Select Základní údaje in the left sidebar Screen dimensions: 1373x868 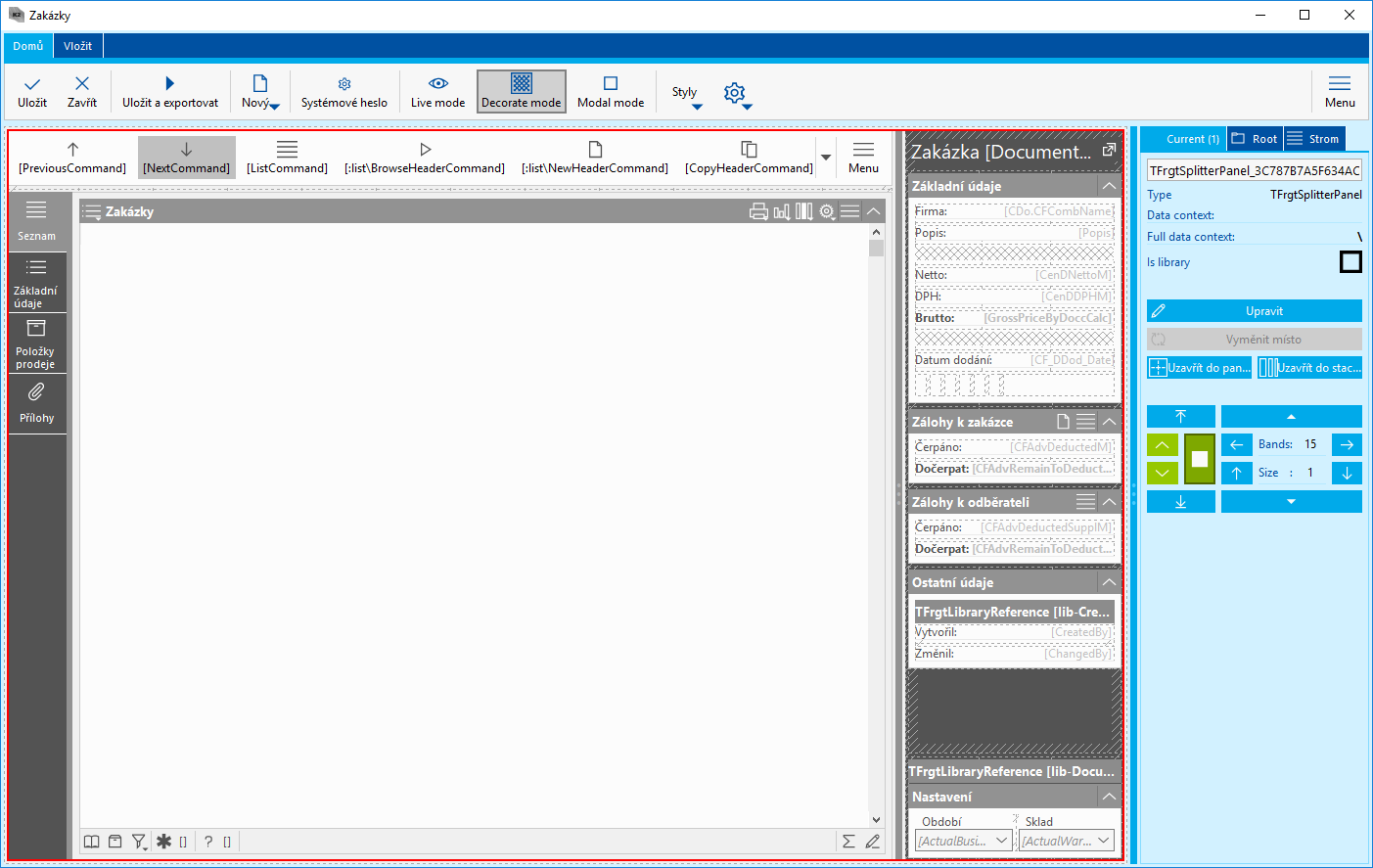click(36, 283)
